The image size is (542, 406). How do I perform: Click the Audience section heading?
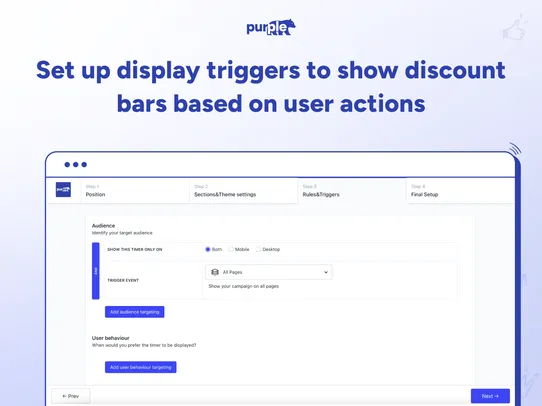pyautogui.click(x=103, y=226)
